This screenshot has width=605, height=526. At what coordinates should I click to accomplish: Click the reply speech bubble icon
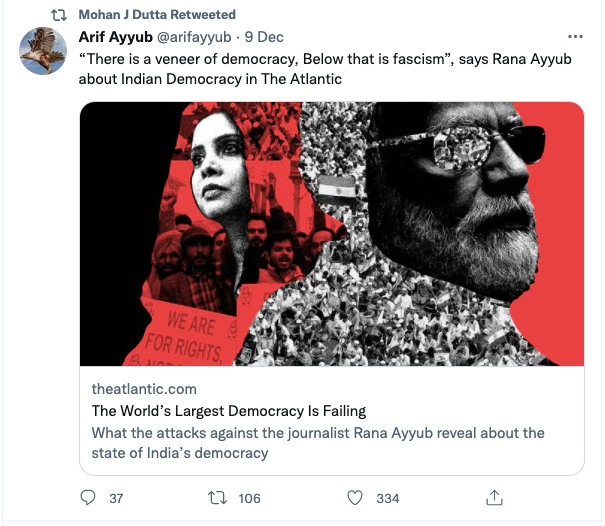pos(88,498)
